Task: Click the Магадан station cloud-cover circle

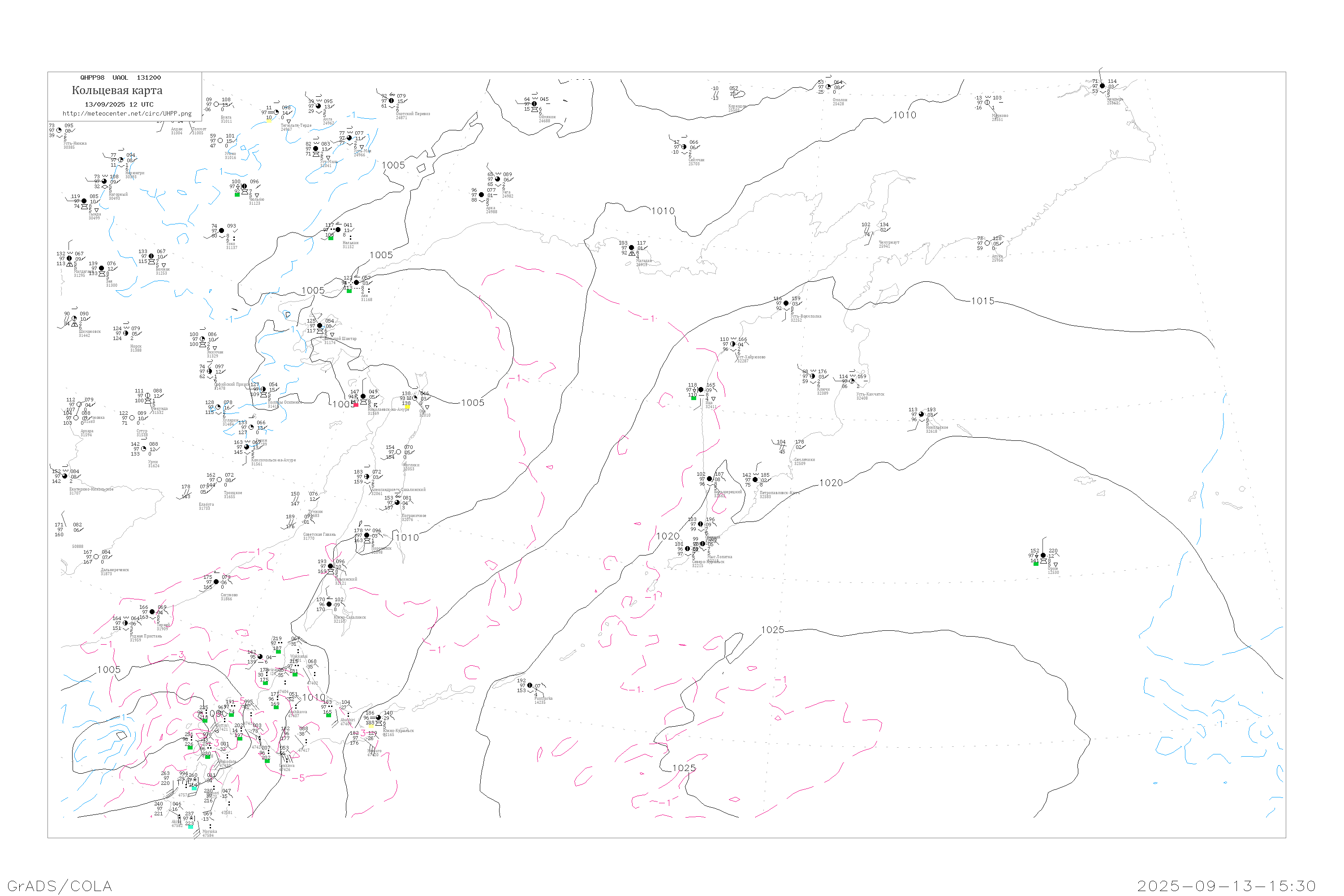Action: (x=631, y=248)
